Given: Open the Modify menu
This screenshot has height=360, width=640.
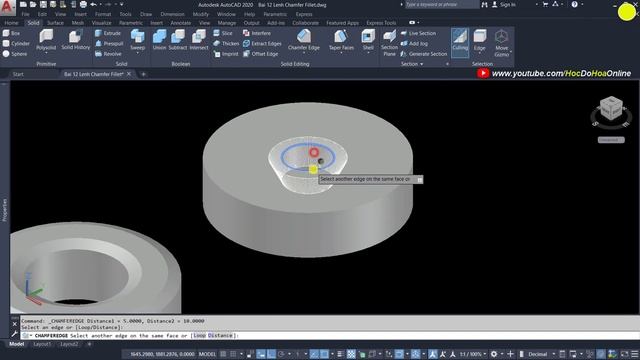Looking at the screenshot, I should pos(200,14).
